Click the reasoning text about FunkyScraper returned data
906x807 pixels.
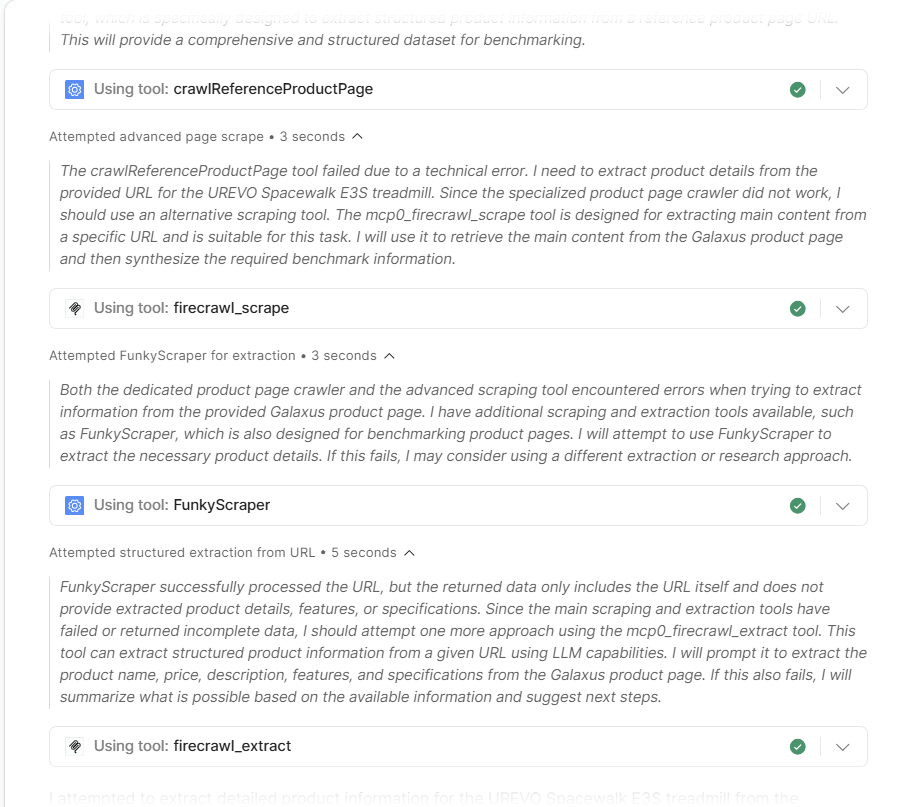tap(462, 642)
